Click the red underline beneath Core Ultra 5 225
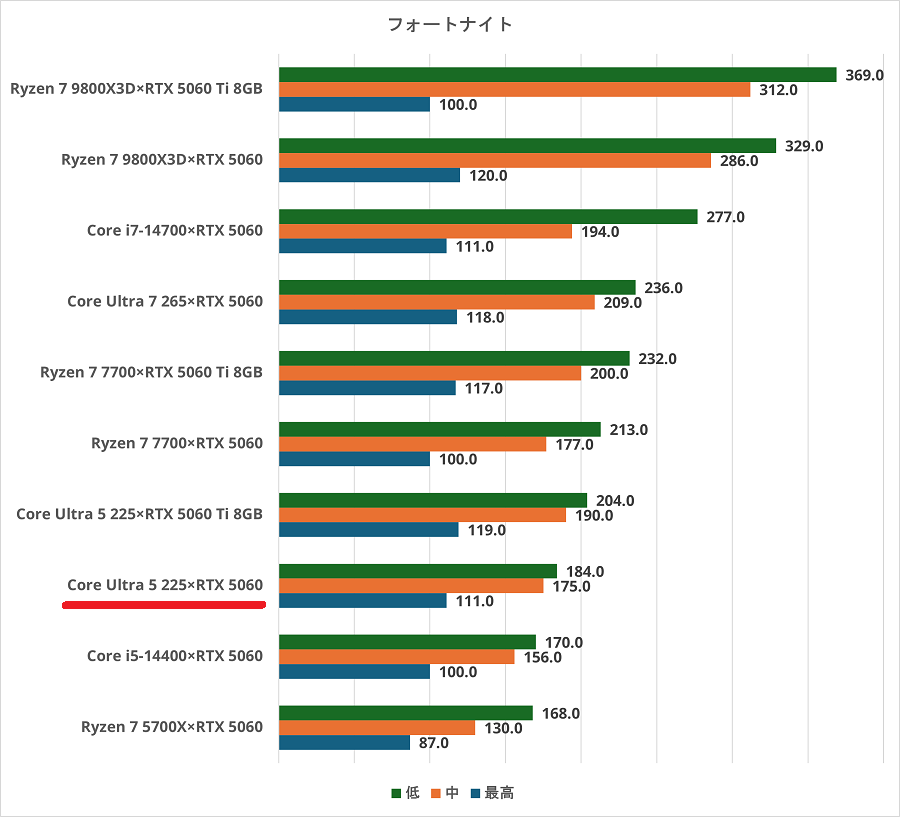The width and height of the screenshot is (900, 817). pos(163,605)
